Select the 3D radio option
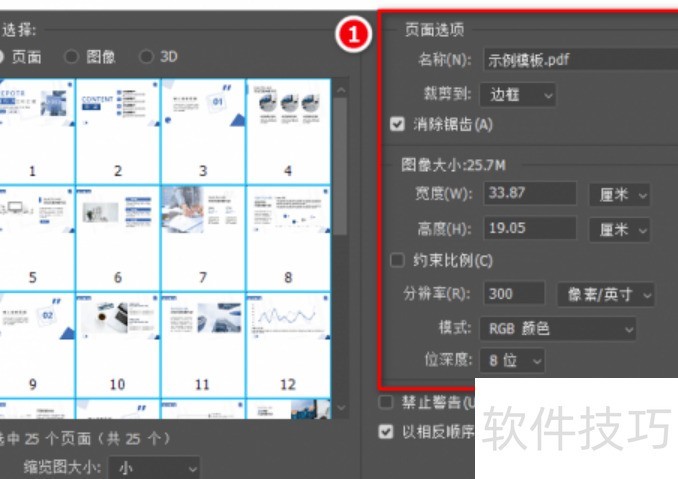This screenshot has width=678, height=479. click(x=146, y=57)
